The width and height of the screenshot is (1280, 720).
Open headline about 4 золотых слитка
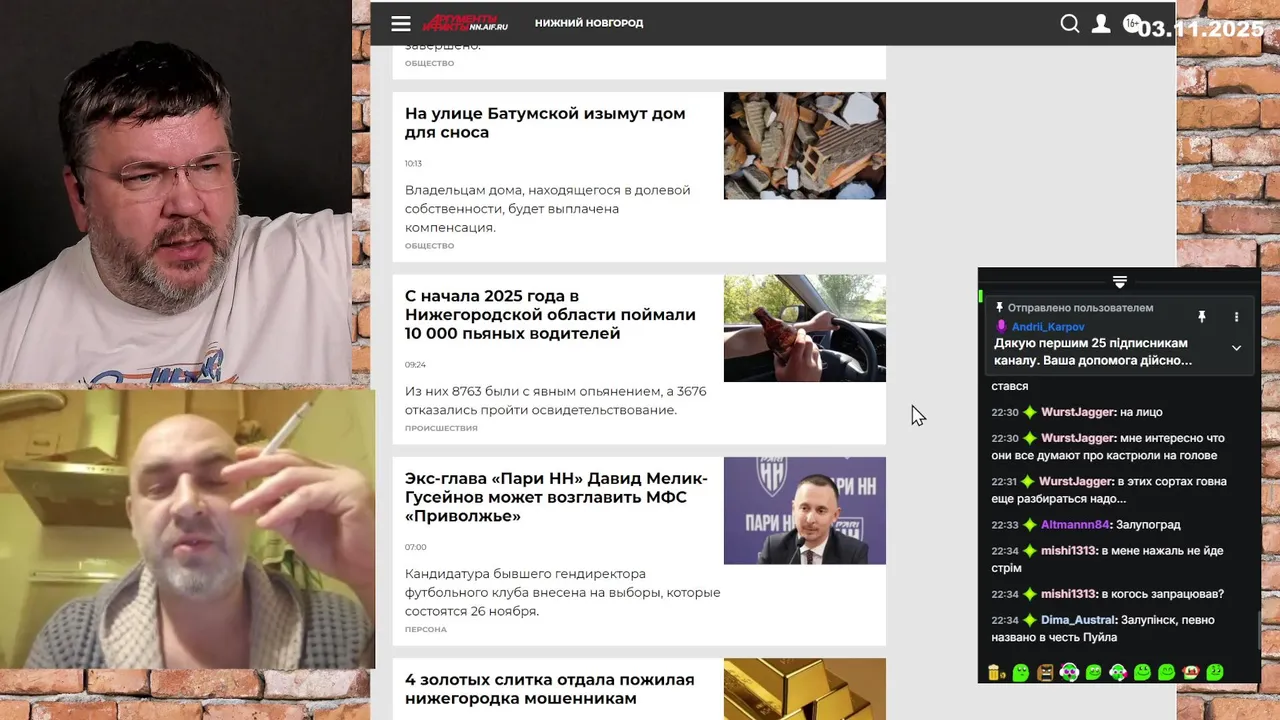[549, 689]
